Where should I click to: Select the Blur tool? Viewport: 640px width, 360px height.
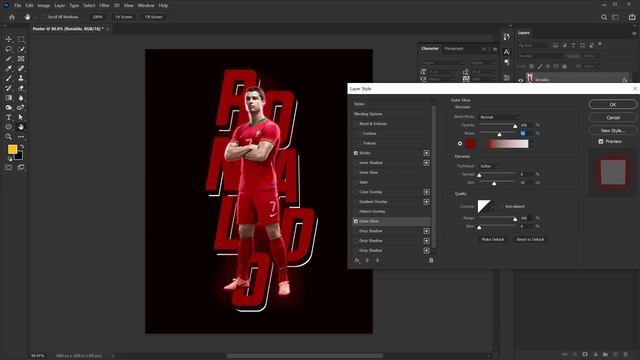[x=21, y=98]
